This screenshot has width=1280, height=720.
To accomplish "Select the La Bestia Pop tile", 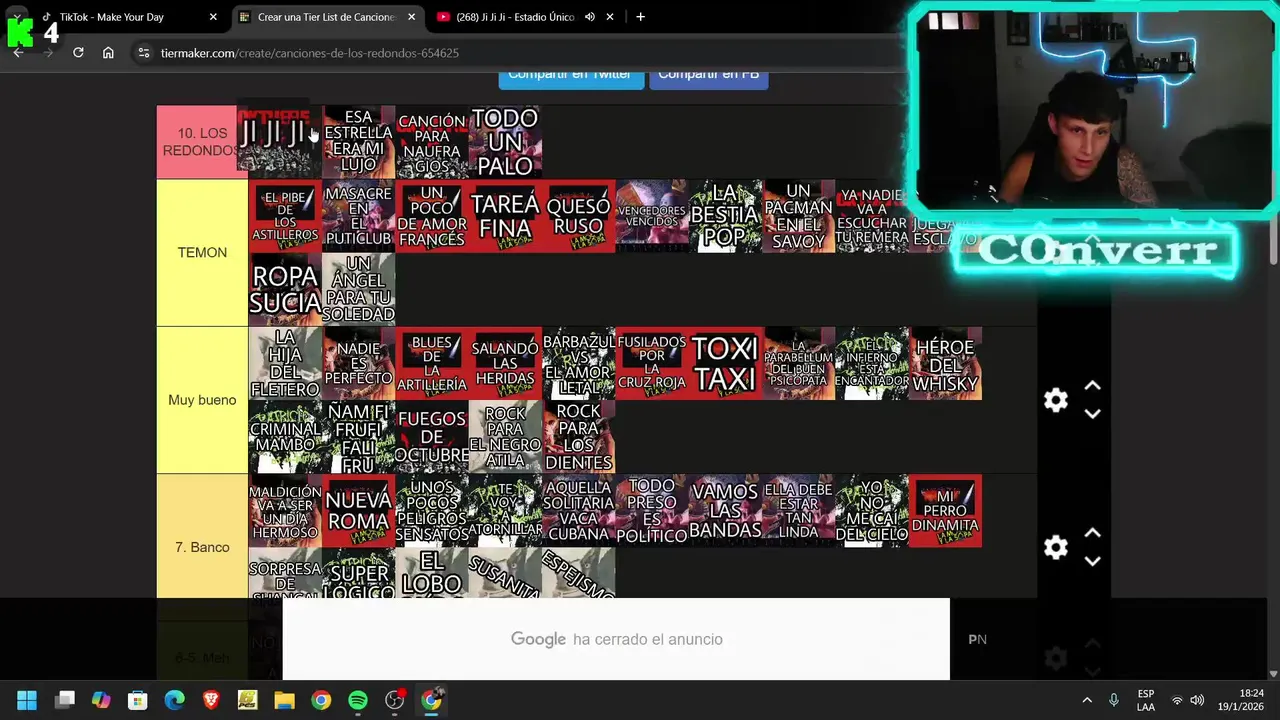I will click(725, 216).
